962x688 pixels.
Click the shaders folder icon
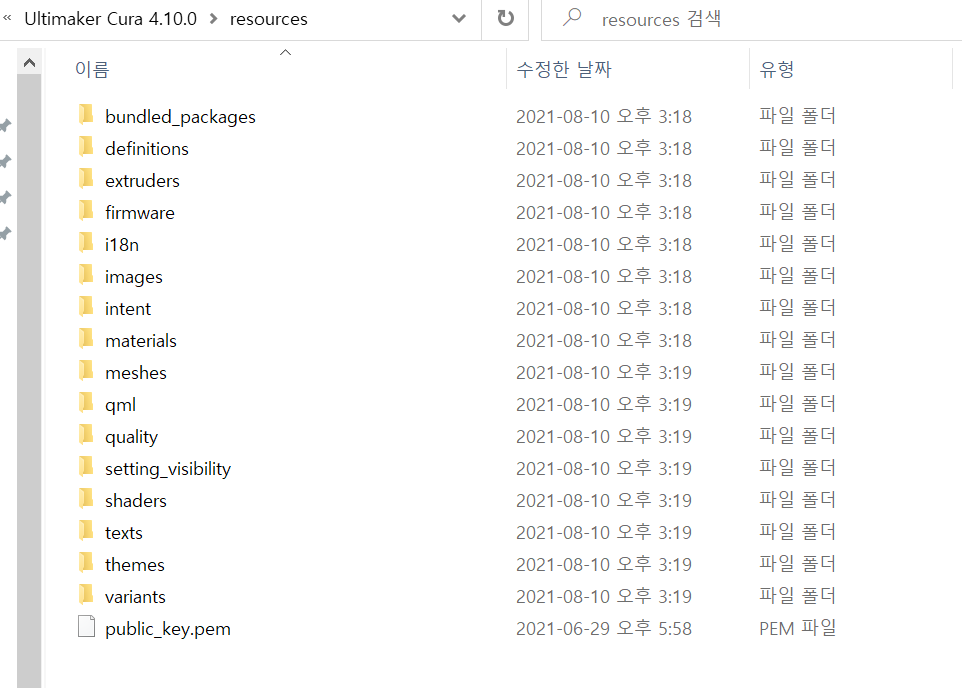click(87, 498)
